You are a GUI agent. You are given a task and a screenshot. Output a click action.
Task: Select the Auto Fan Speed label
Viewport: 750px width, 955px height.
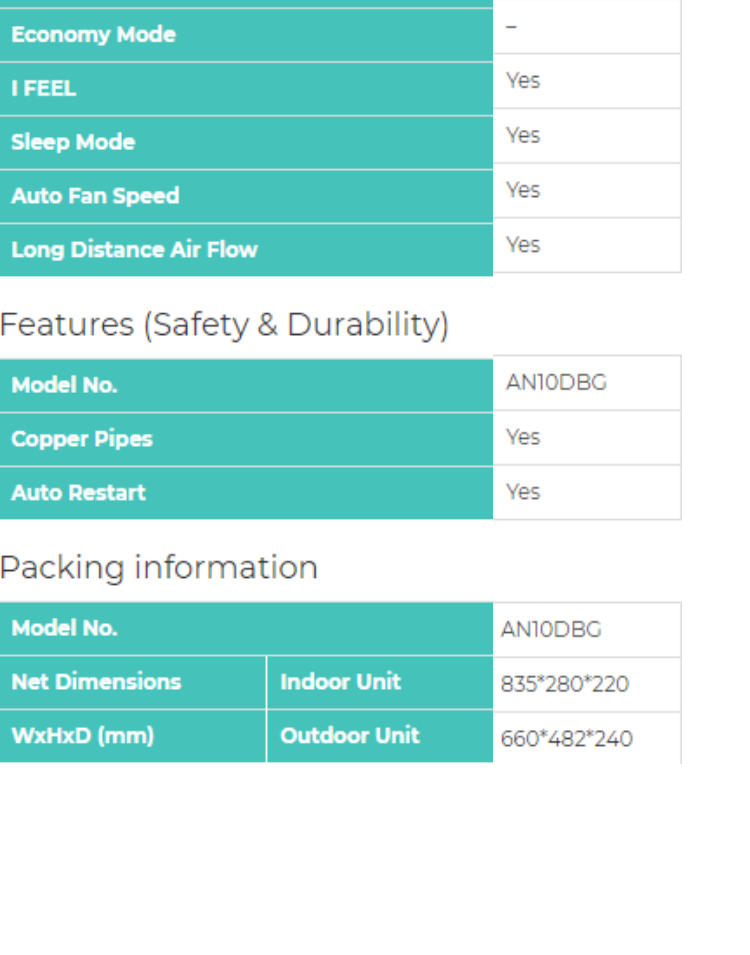click(x=95, y=196)
